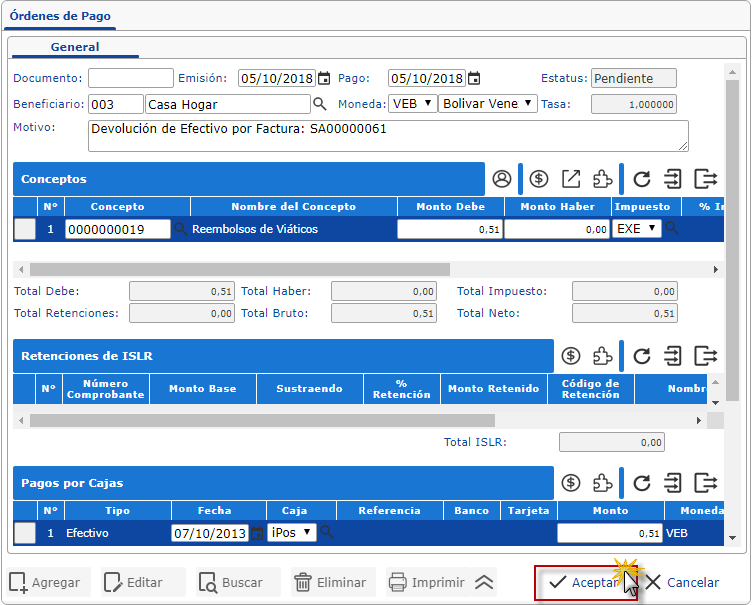Viewport: 754px width, 605px height.
Task: Open the iPos Caja dropdown
Action: (x=292, y=533)
